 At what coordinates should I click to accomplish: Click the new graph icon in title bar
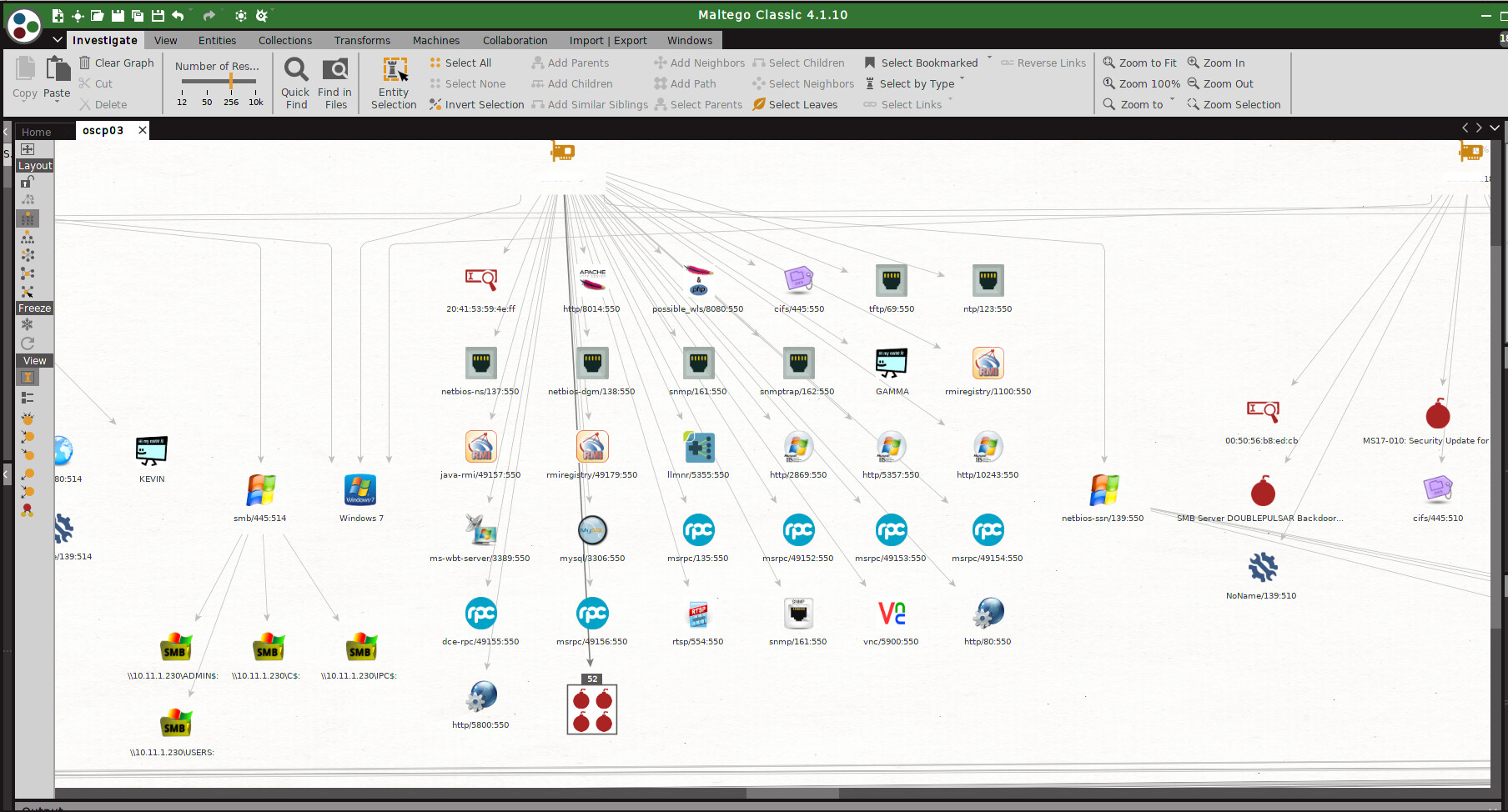click(58, 16)
